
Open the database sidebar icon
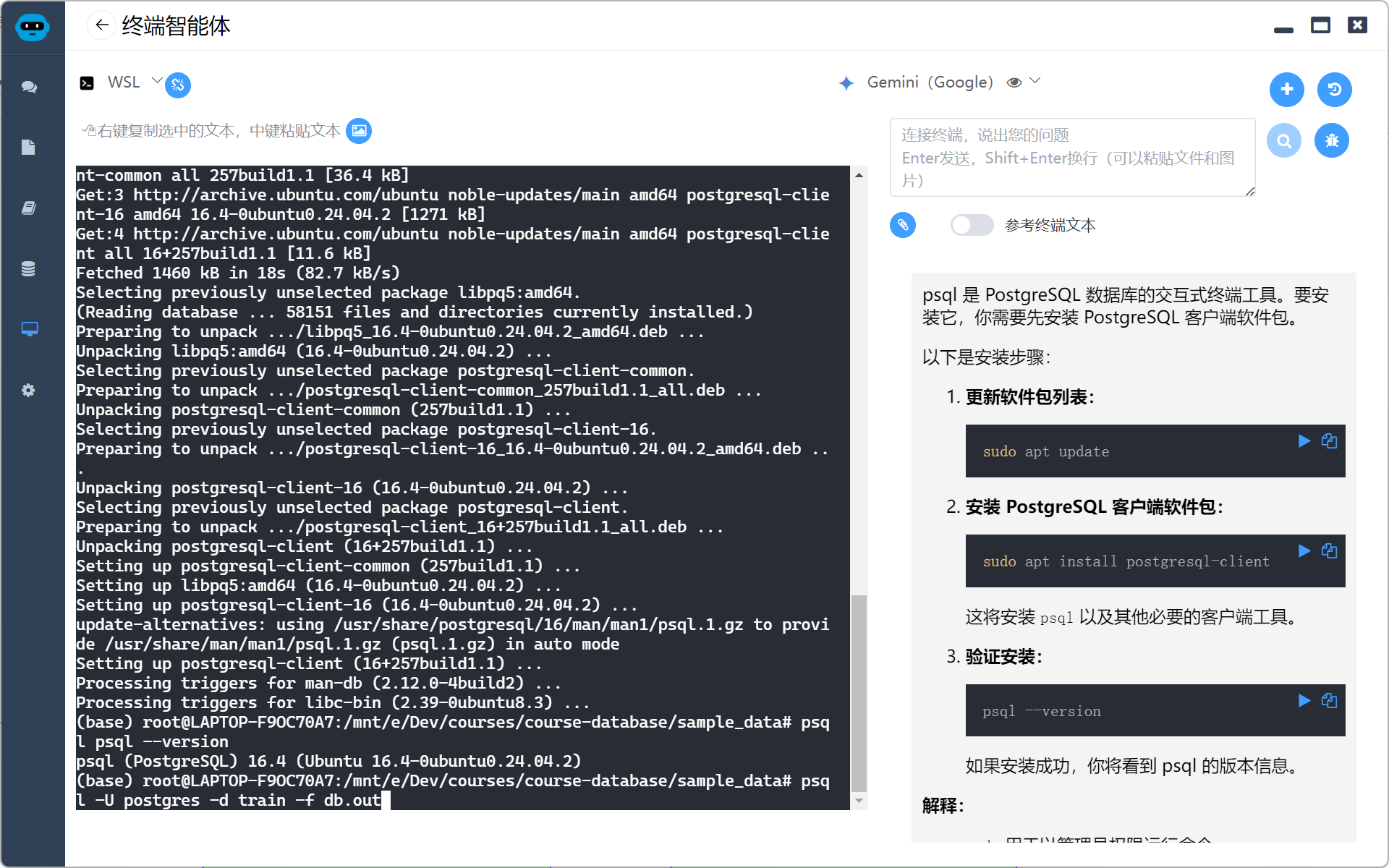tap(28, 269)
